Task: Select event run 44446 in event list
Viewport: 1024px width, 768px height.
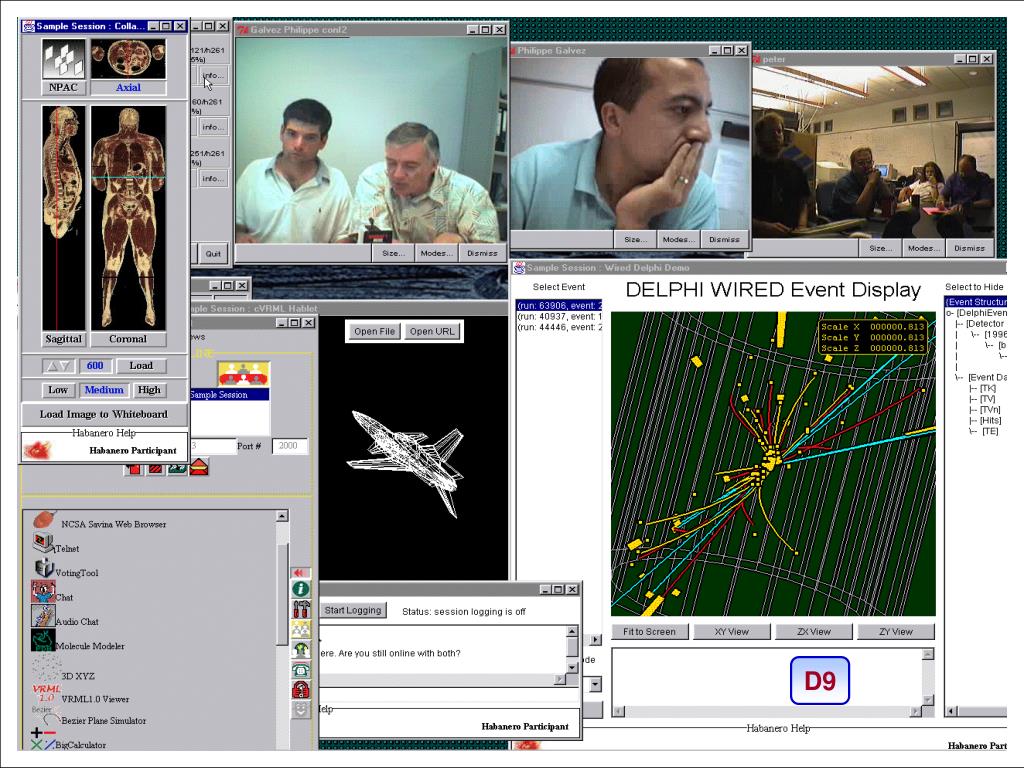Action: point(559,327)
